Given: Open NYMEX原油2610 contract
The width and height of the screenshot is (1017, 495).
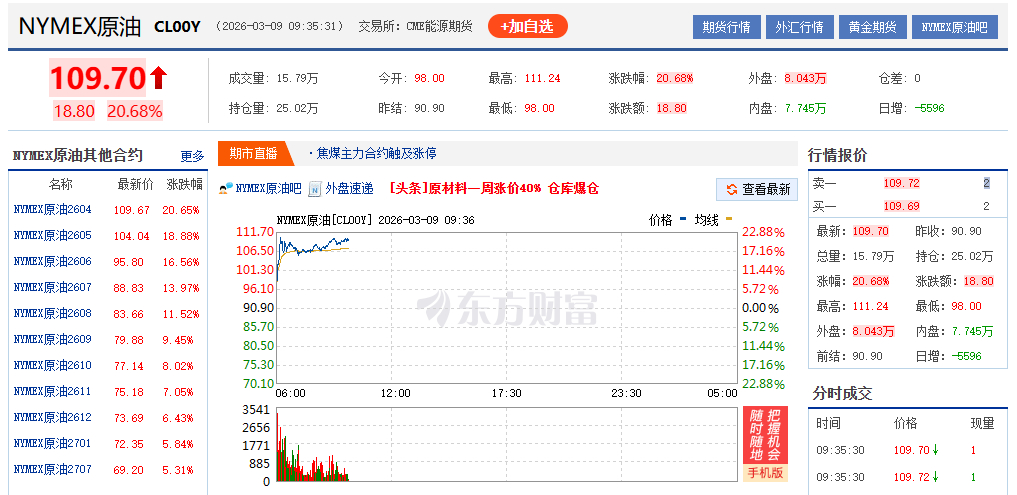Looking at the screenshot, I should coord(53,365).
